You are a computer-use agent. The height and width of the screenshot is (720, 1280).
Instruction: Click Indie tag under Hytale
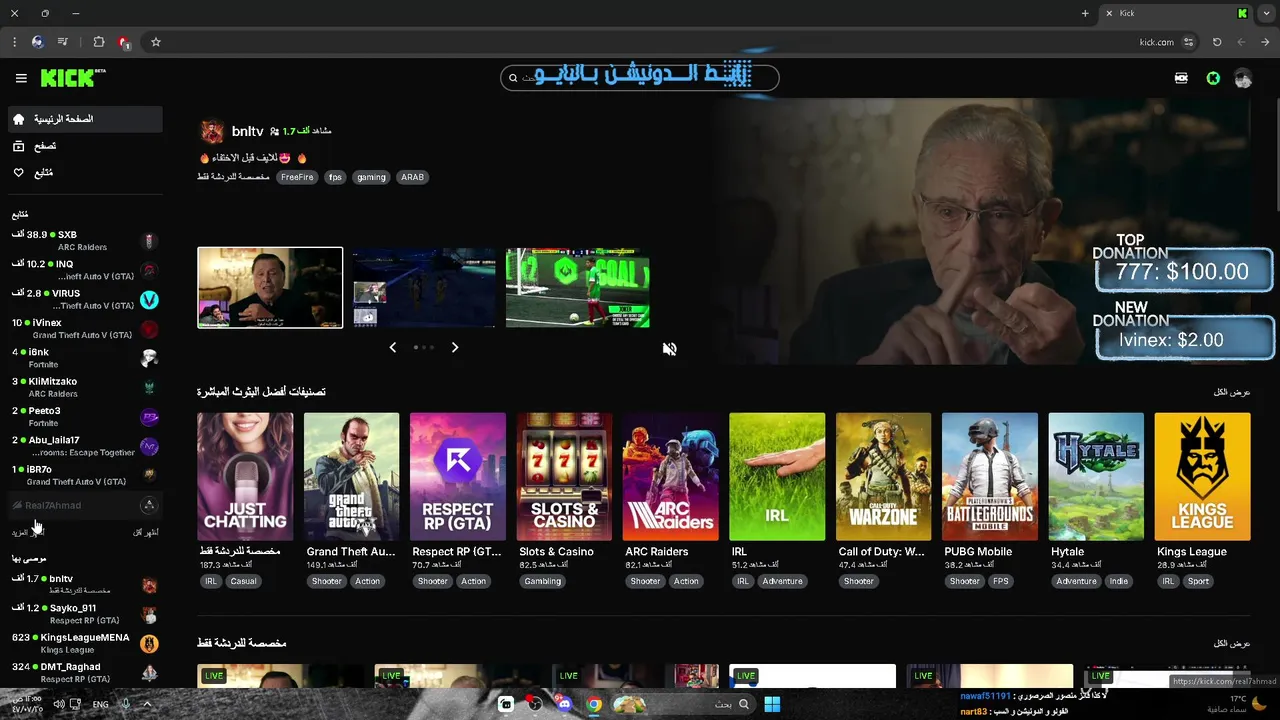[x=1119, y=581]
